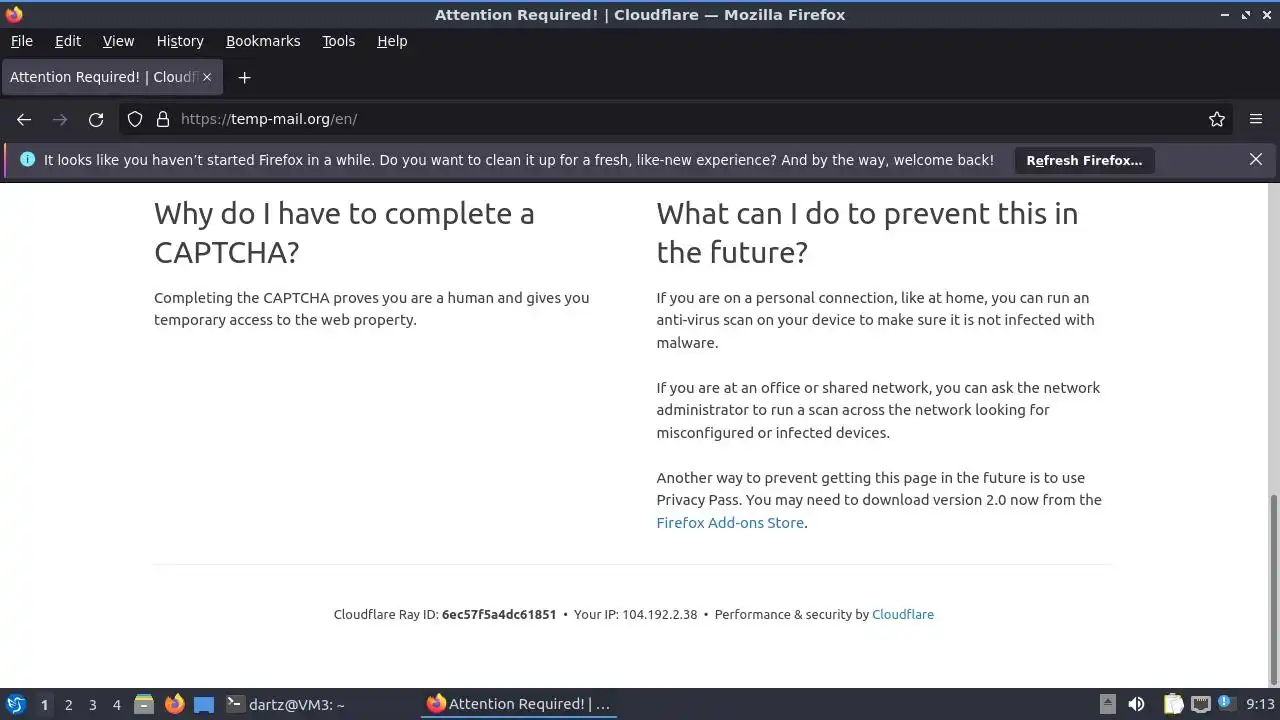Open the volume speaker tray icon
The image size is (1280, 720).
(x=1136, y=704)
